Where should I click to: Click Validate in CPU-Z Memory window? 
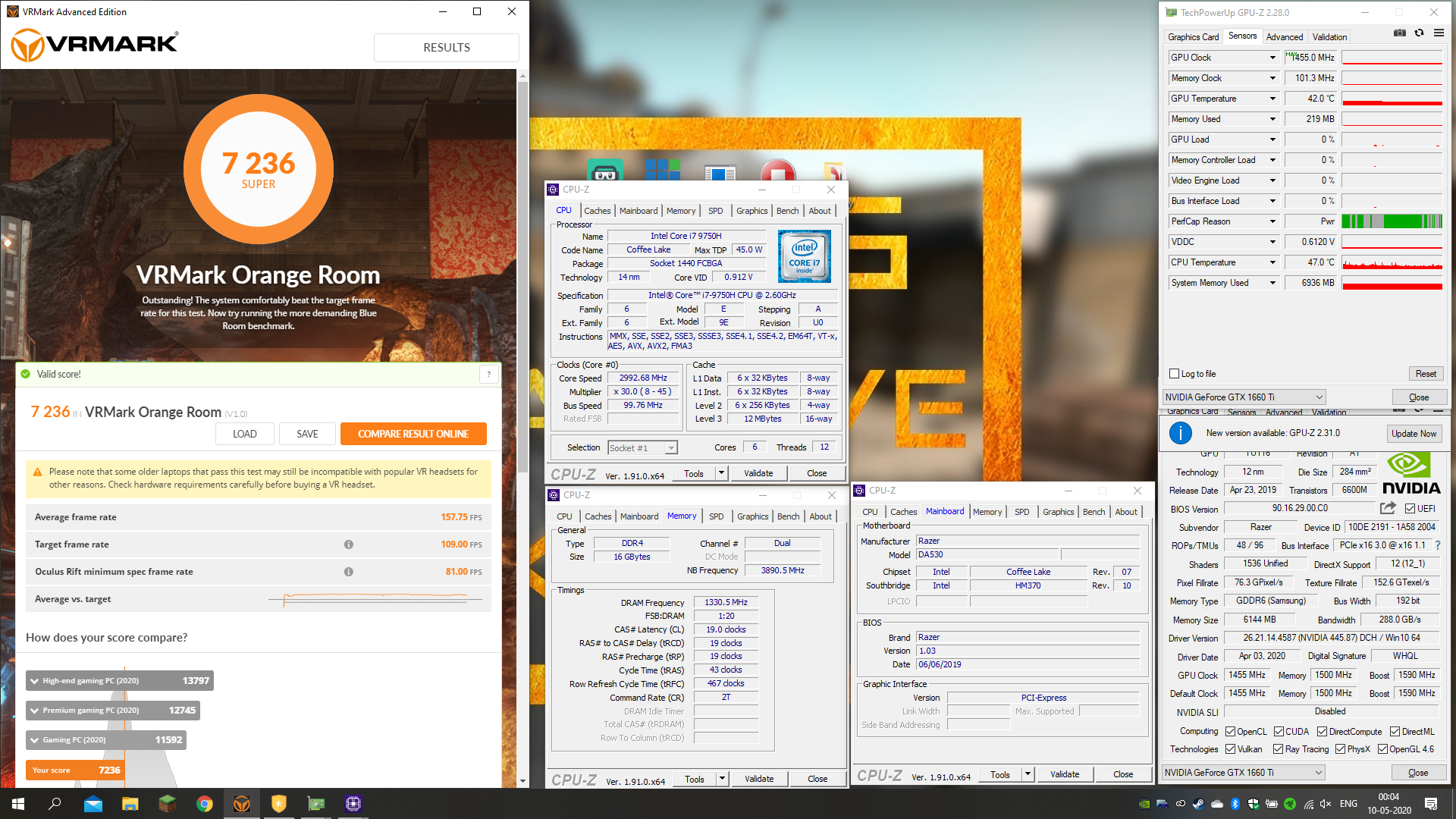[x=759, y=779]
